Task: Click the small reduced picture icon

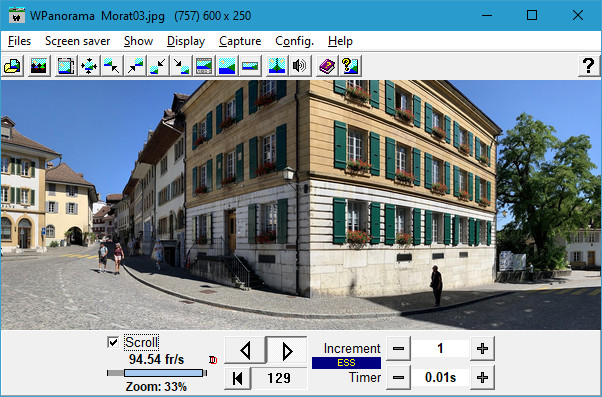Action: point(250,66)
